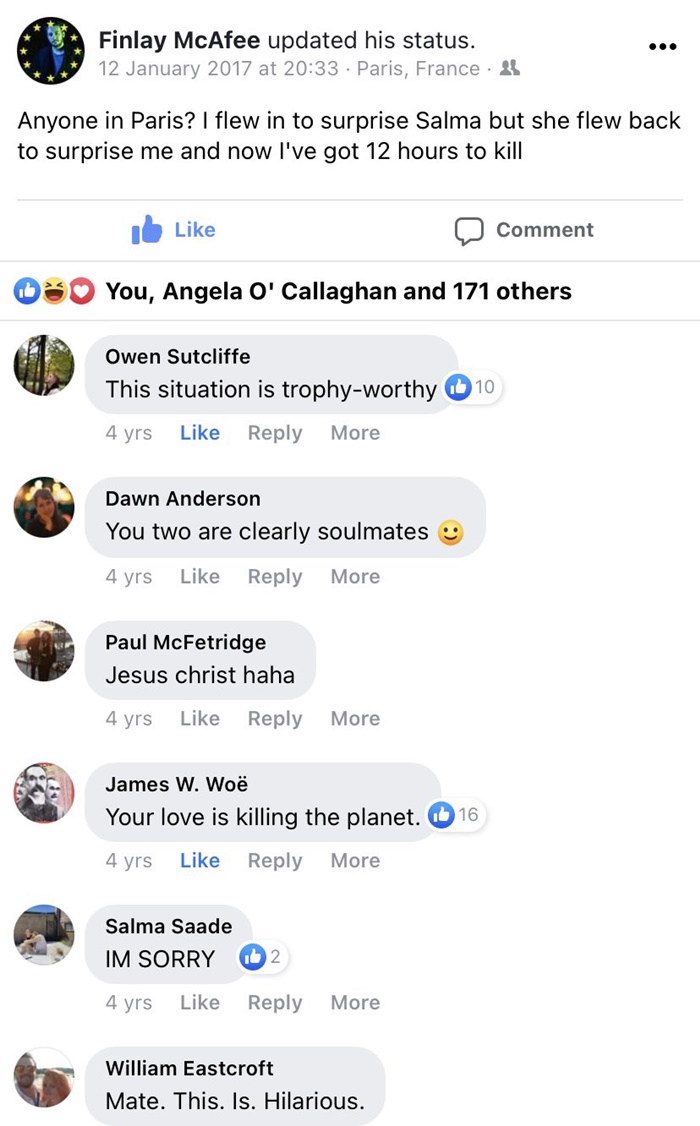The width and height of the screenshot is (700, 1126).
Task: Open Finlay McAfee's profile name link
Action: pyautogui.click(x=179, y=41)
